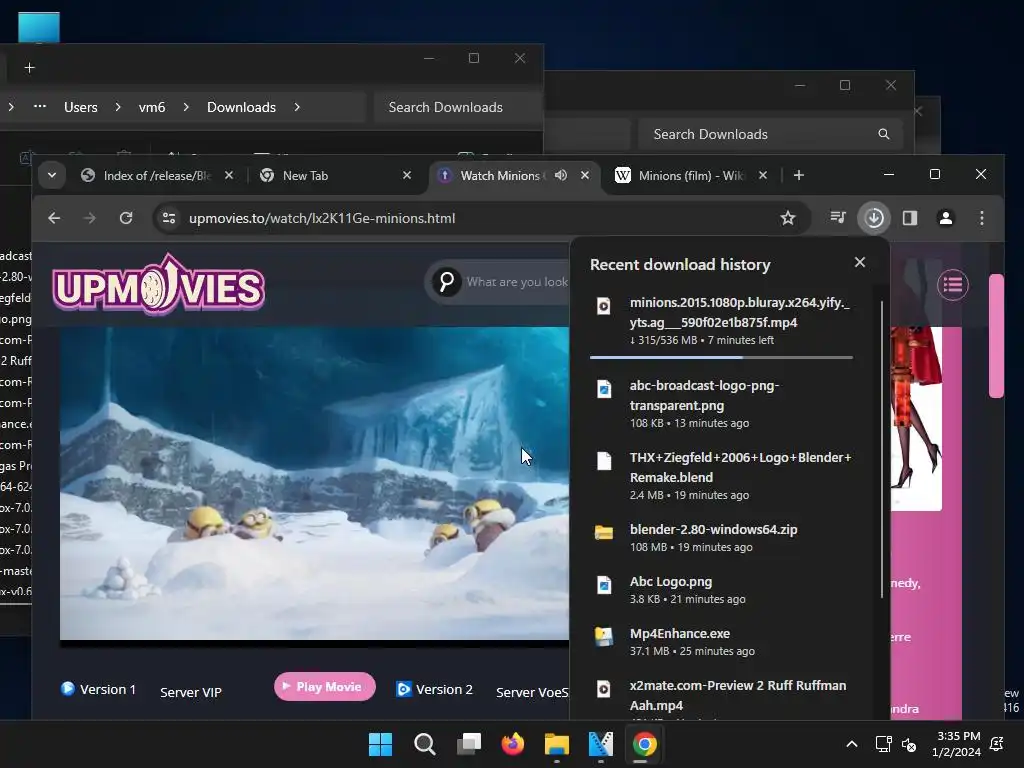
Task: Click the Mp4Enhance.exe file icon
Action: (x=604, y=636)
